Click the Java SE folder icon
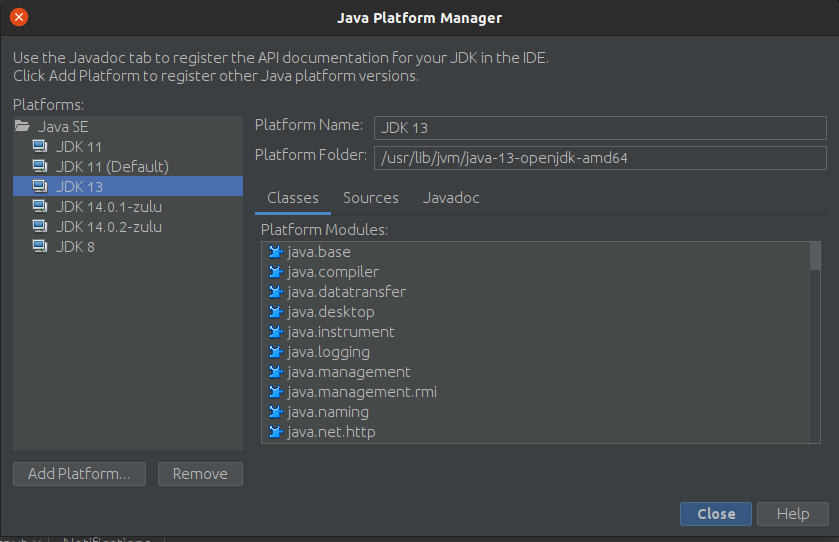 [22, 126]
